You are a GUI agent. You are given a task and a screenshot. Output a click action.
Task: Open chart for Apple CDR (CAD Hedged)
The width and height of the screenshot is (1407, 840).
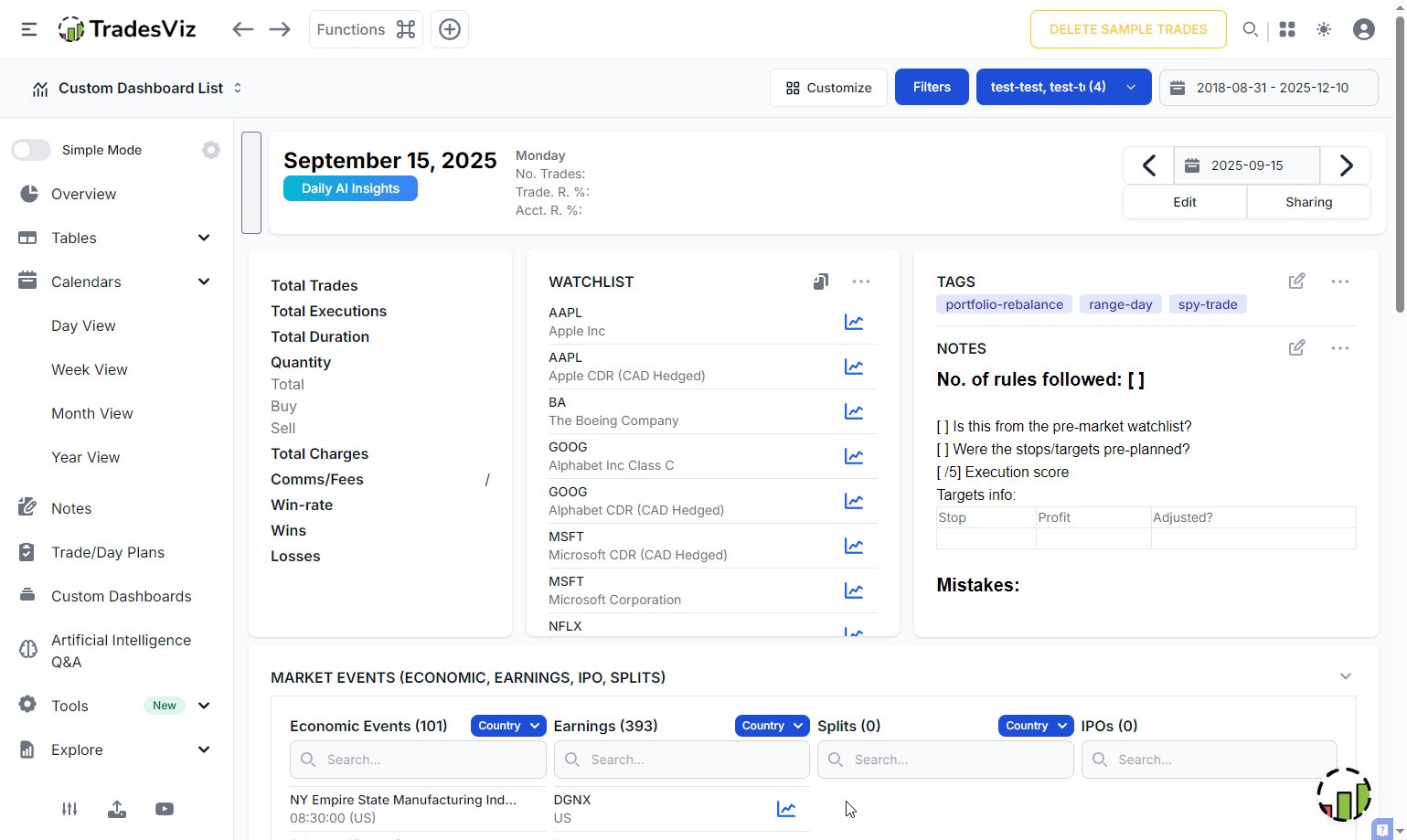coord(854,367)
